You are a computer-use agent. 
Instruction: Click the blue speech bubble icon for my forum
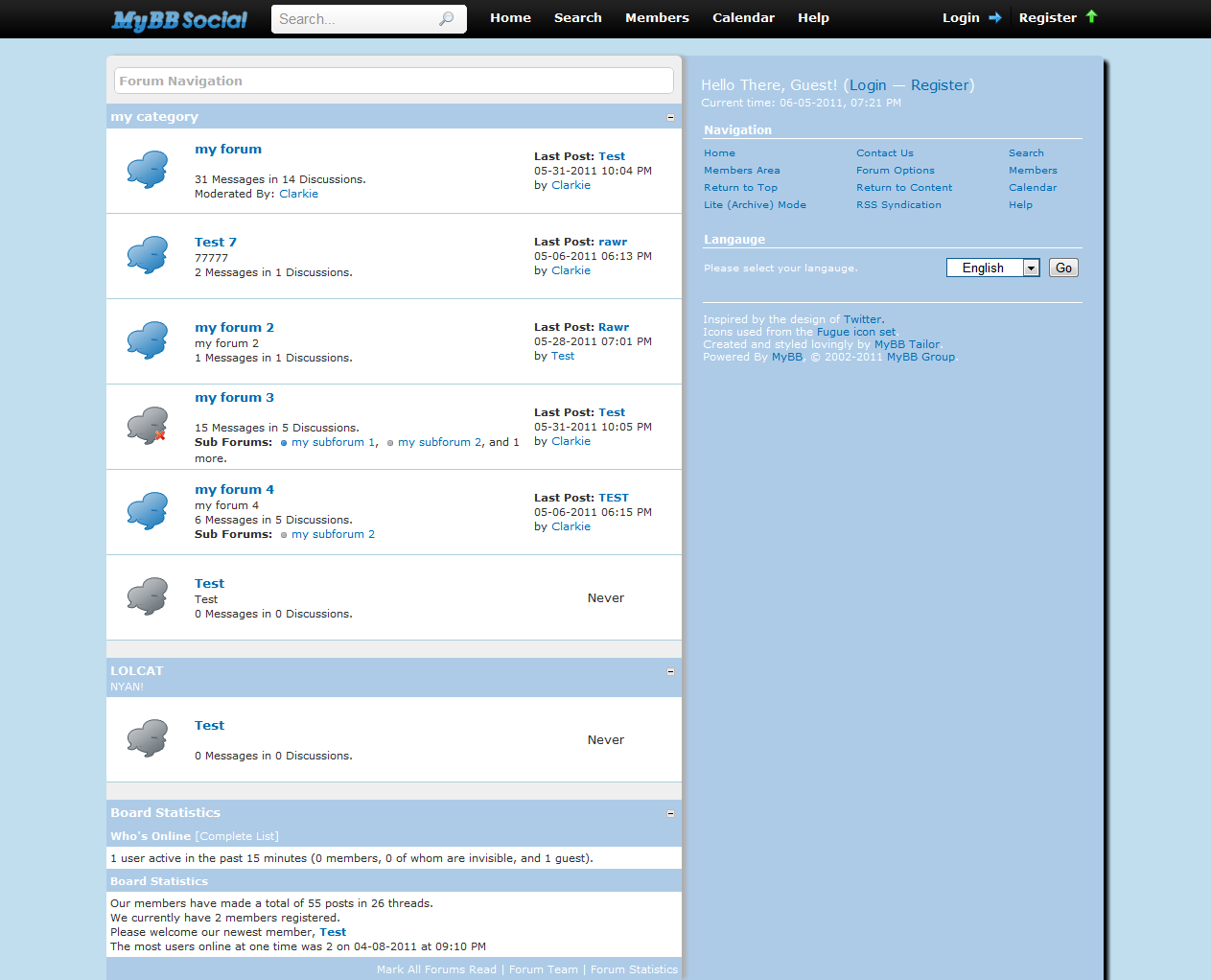(148, 170)
